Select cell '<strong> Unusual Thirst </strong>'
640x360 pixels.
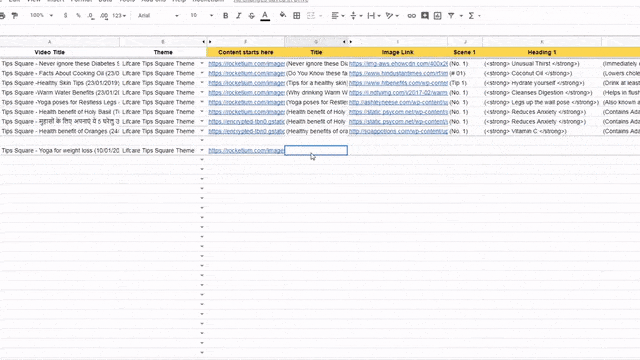542,64
